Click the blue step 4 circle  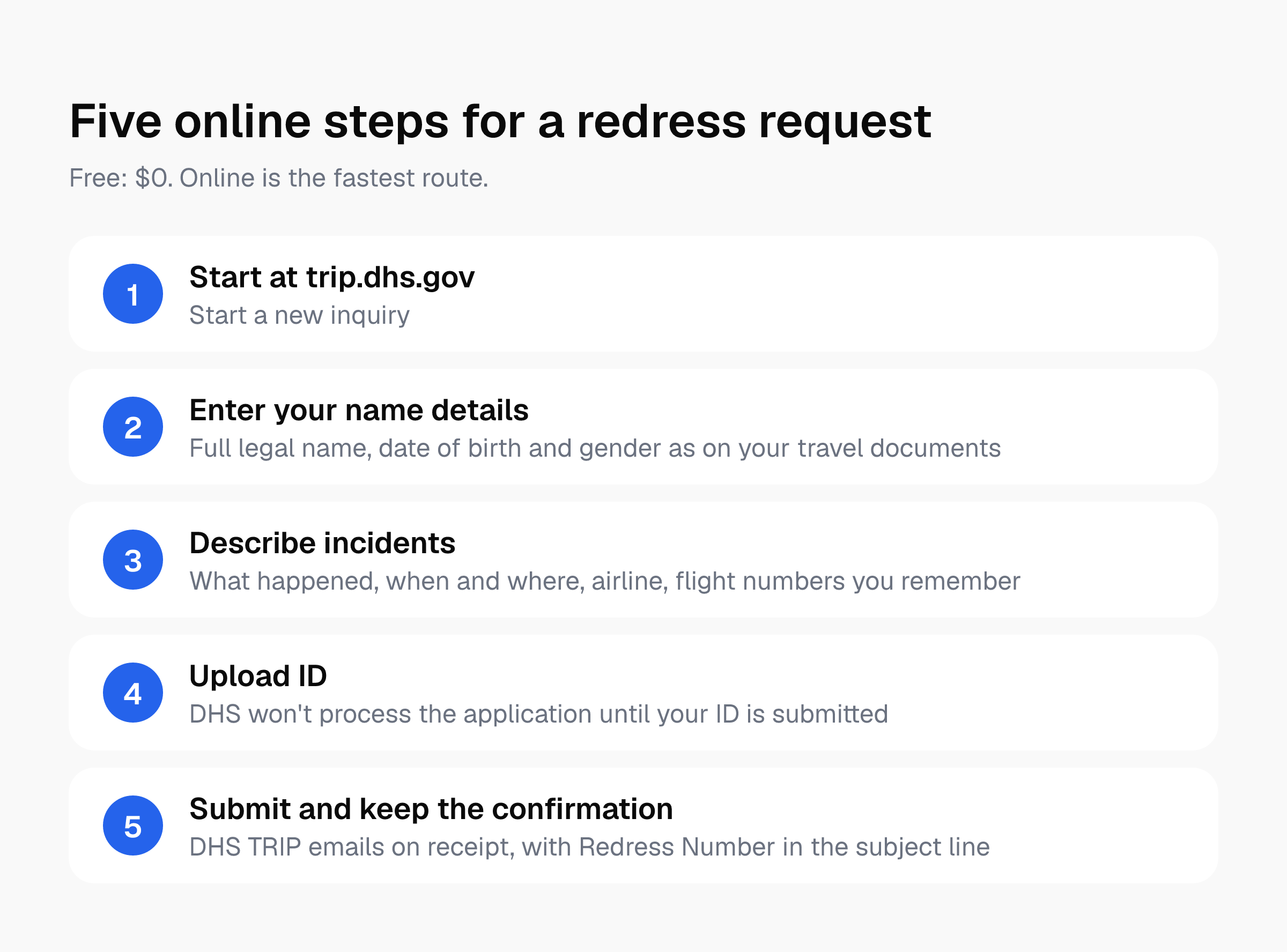click(133, 693)
